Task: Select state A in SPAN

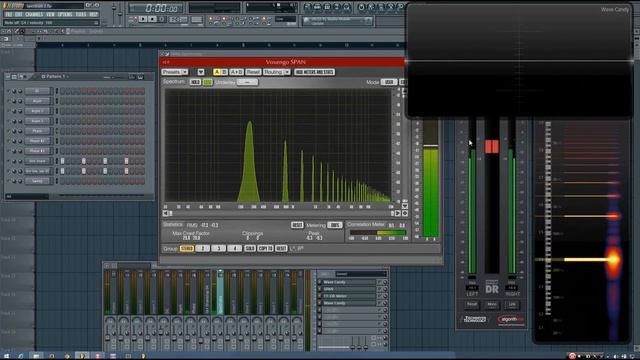Action: 217,72
